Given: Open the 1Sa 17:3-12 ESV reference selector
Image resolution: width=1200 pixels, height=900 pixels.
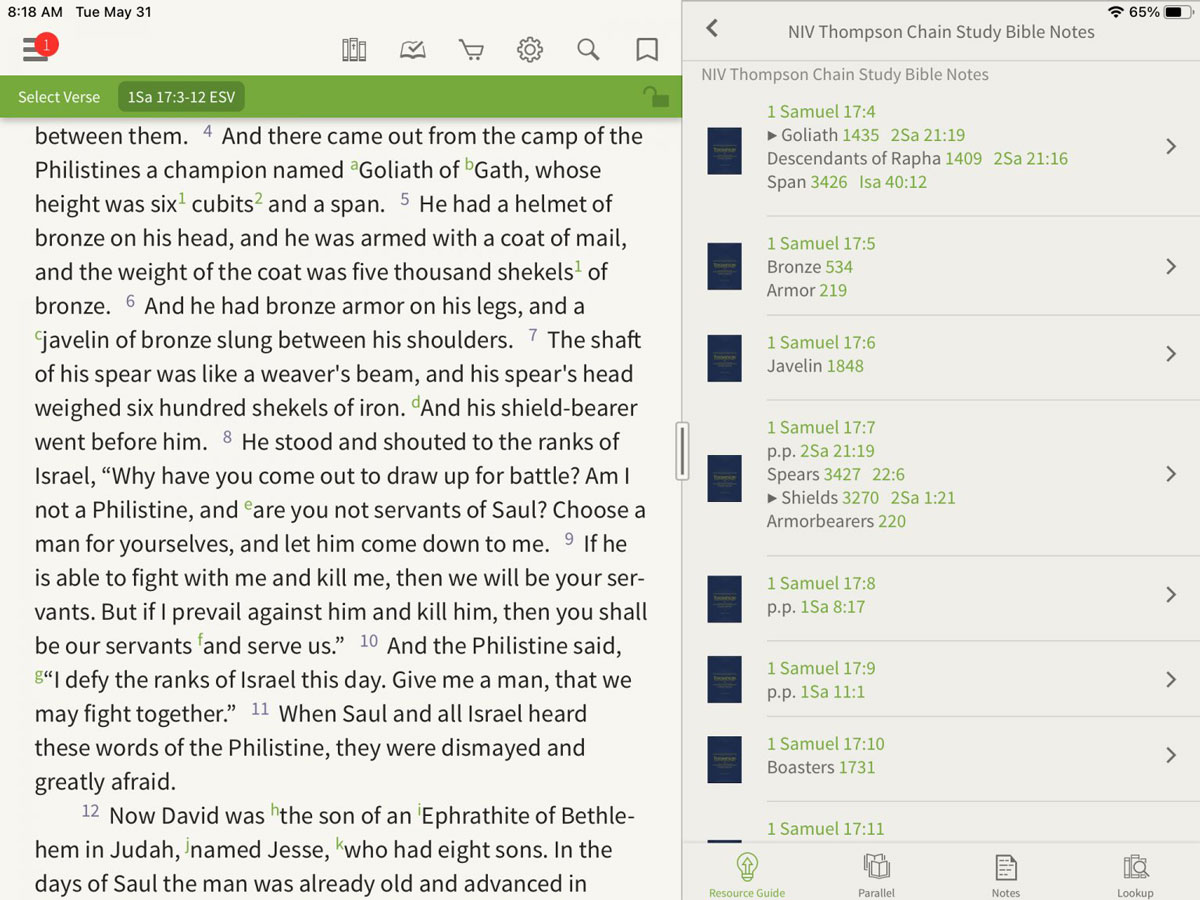Looking at the screenshot, I should [181, 97].
